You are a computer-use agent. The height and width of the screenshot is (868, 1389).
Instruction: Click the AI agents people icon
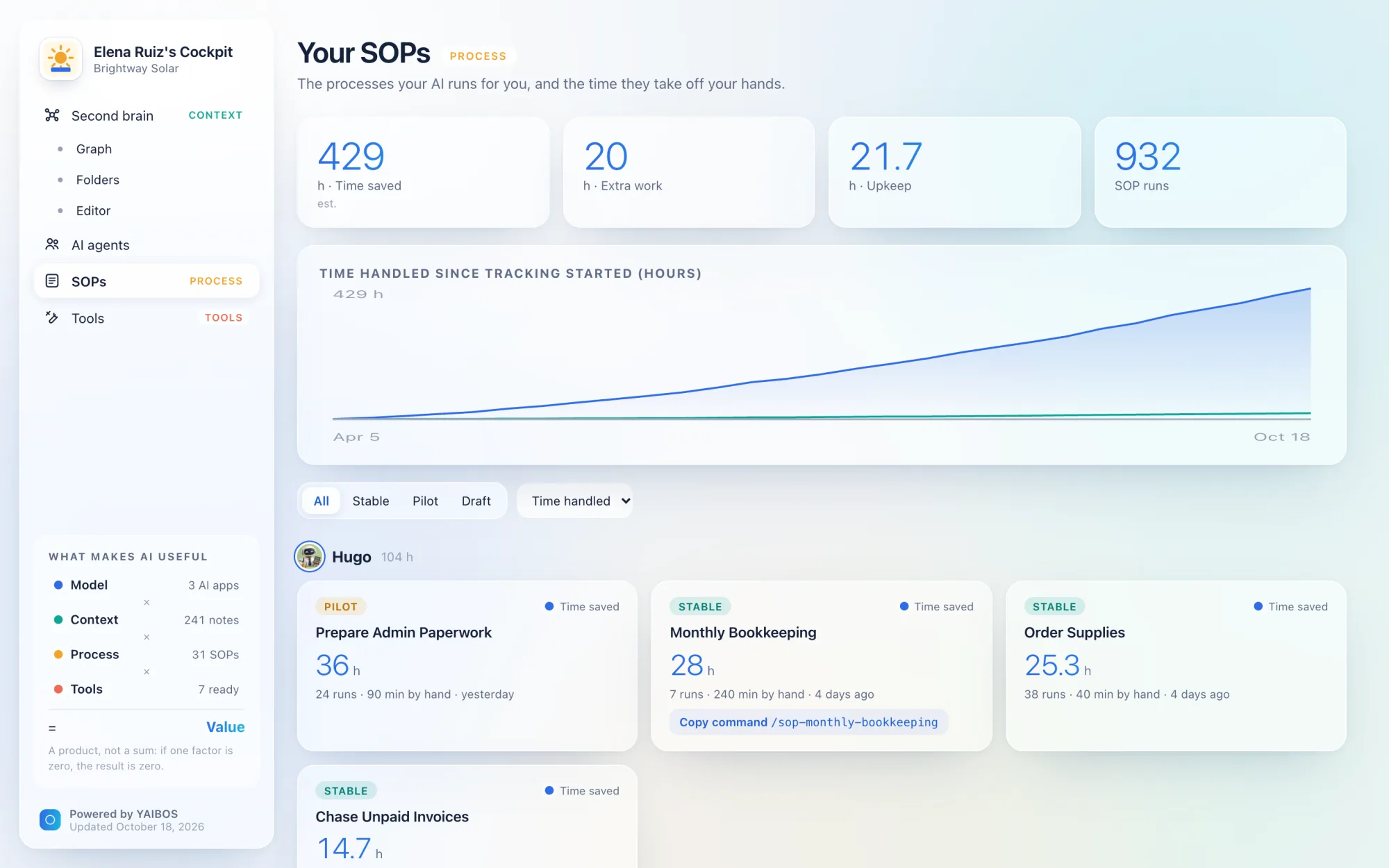tap(52, 244)
